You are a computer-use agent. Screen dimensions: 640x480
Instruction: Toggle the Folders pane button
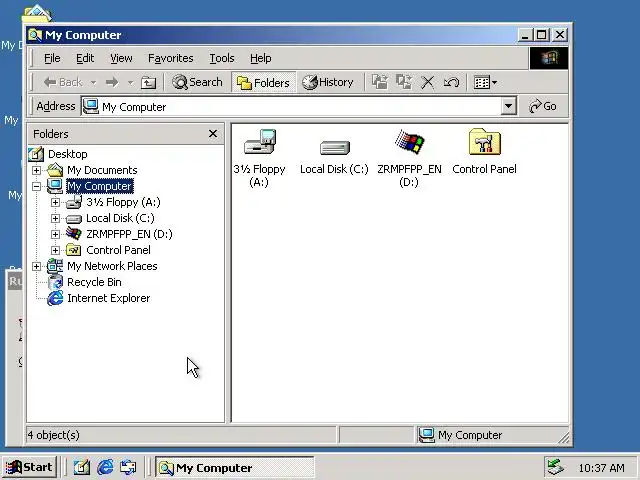(x=263, y=82)
